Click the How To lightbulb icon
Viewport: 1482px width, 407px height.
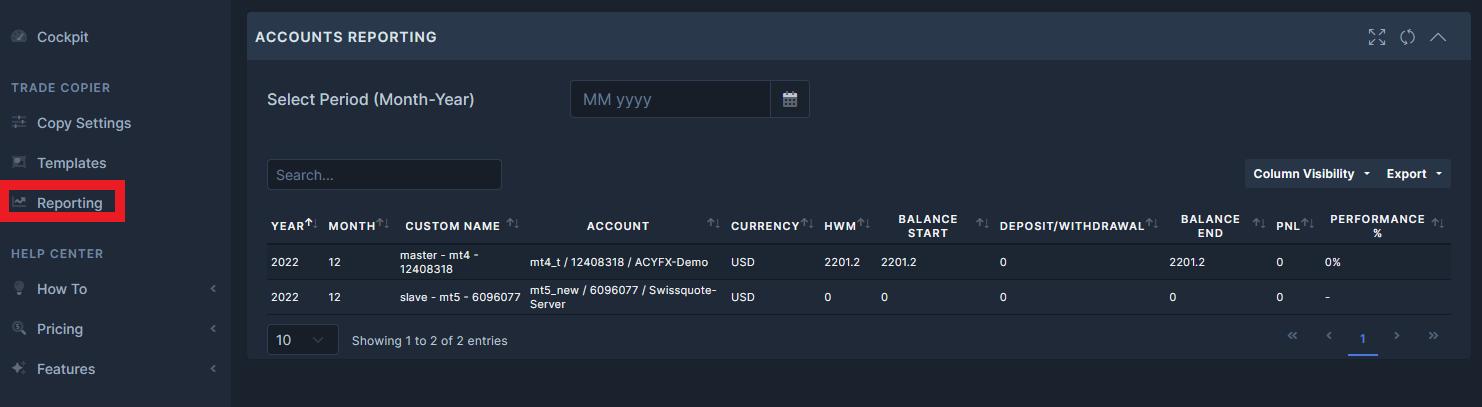19,289
